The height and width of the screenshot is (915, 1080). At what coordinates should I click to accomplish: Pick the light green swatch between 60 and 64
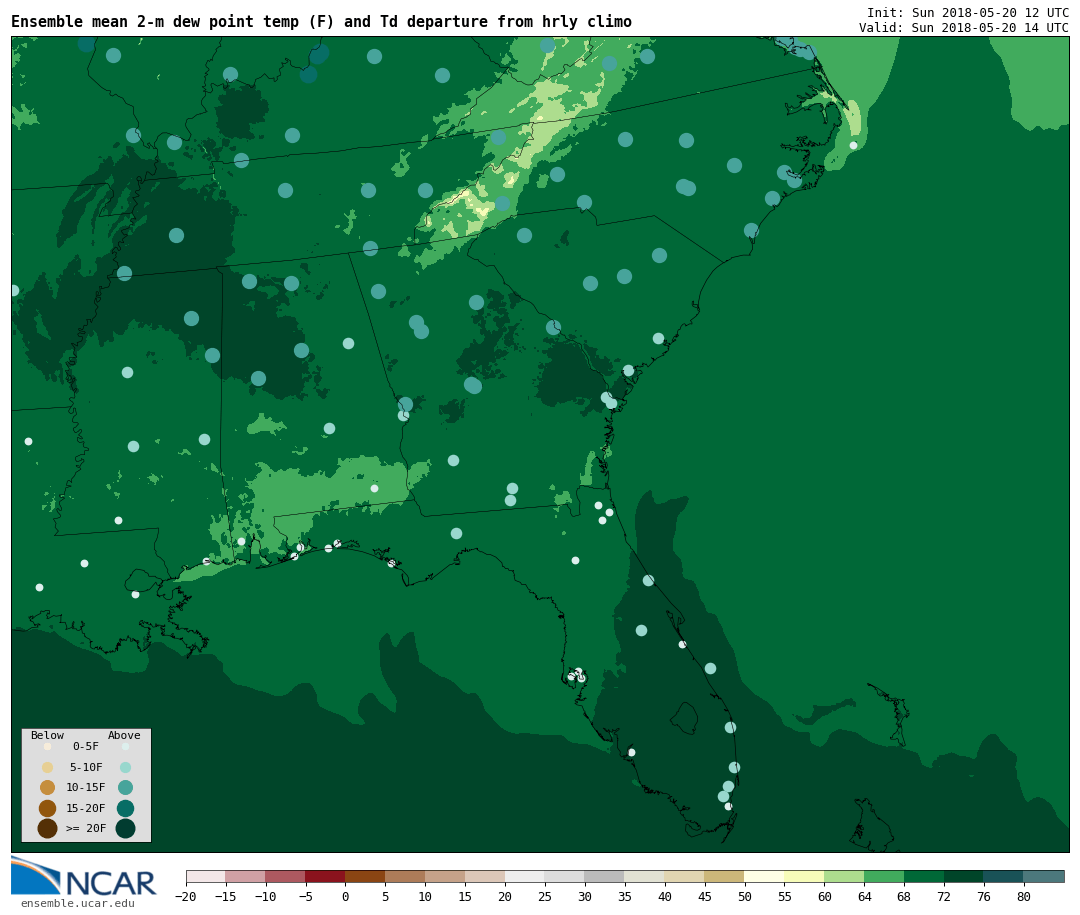pos(844,876)
